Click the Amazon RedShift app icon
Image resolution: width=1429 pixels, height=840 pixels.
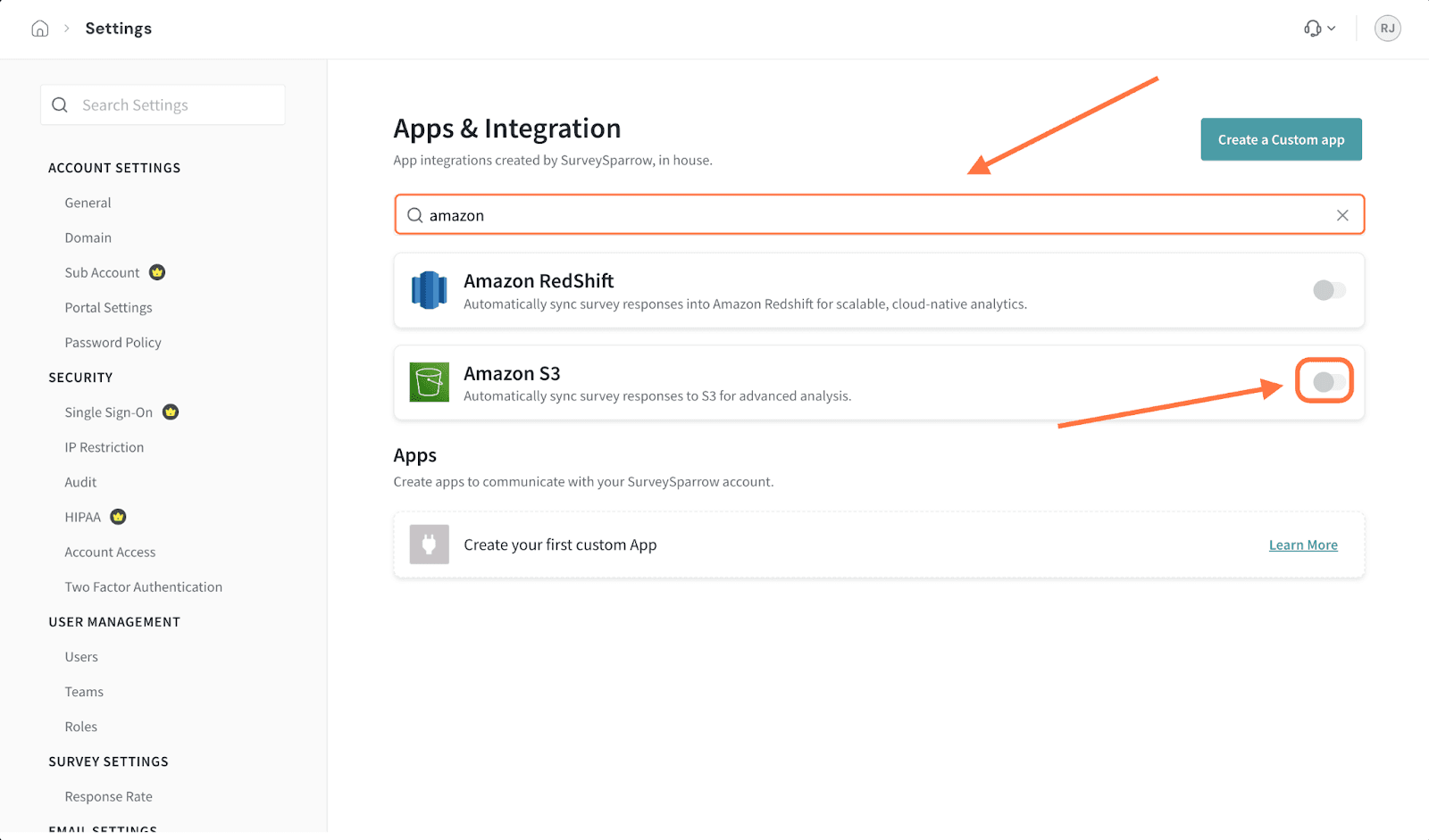[x=429, y=290]
